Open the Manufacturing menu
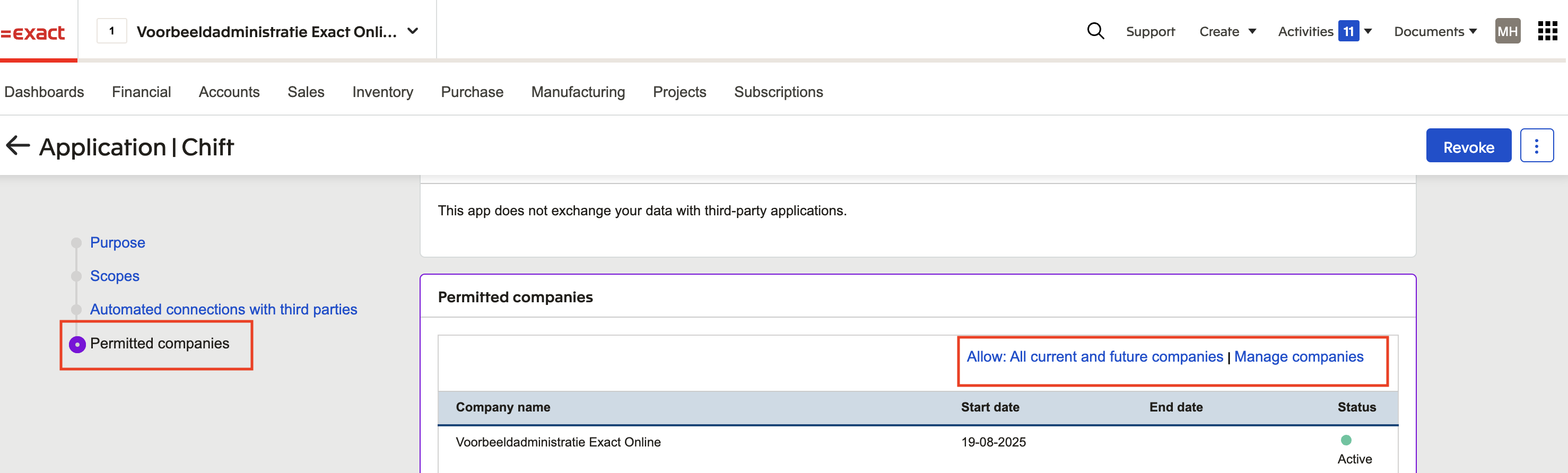Screen dimensions: 1568x473 [x=578, y=92]
